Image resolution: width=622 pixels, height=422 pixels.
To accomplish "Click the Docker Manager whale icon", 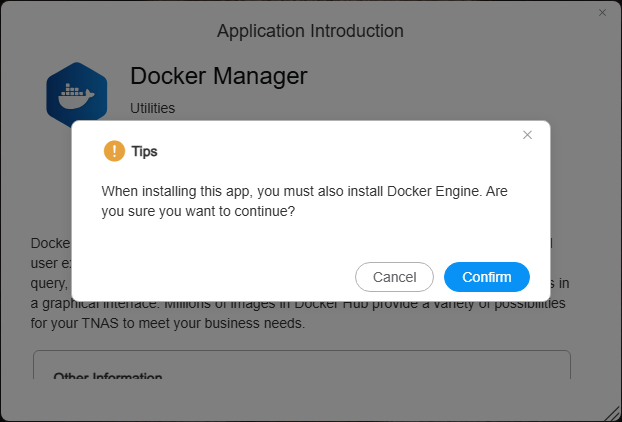I will pyautogui.click(x=77, y=93).
